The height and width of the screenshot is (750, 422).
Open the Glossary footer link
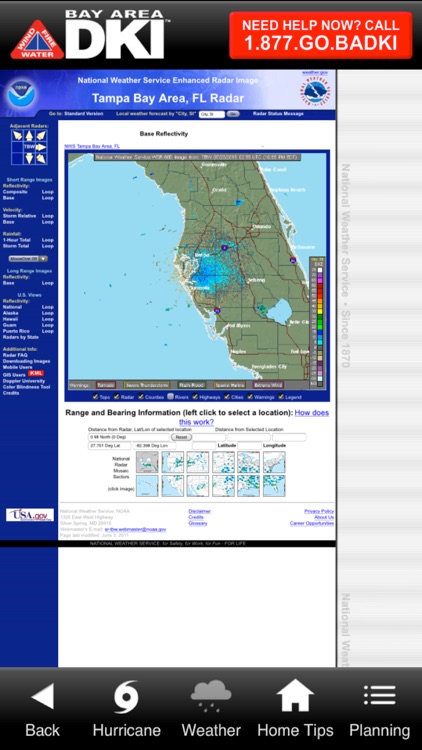(x=198, y=523)
